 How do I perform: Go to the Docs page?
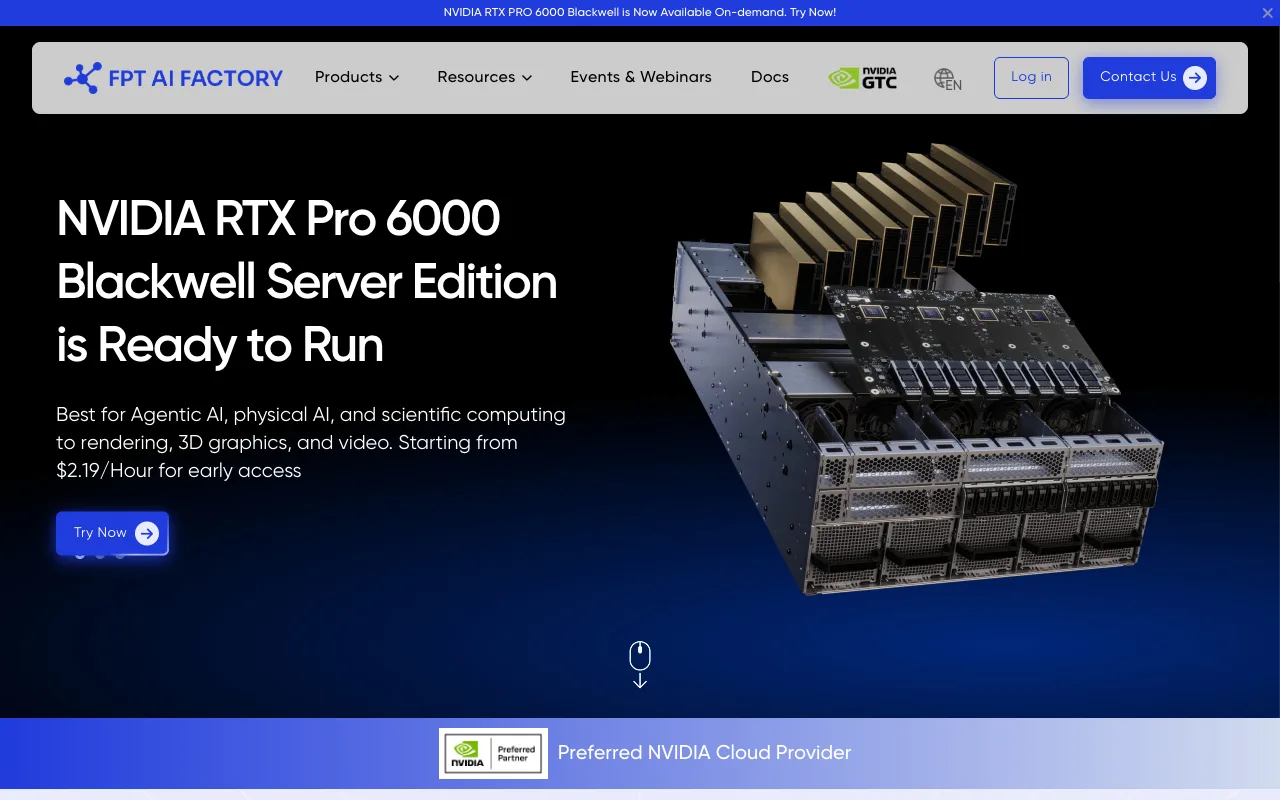click(770, 77)
